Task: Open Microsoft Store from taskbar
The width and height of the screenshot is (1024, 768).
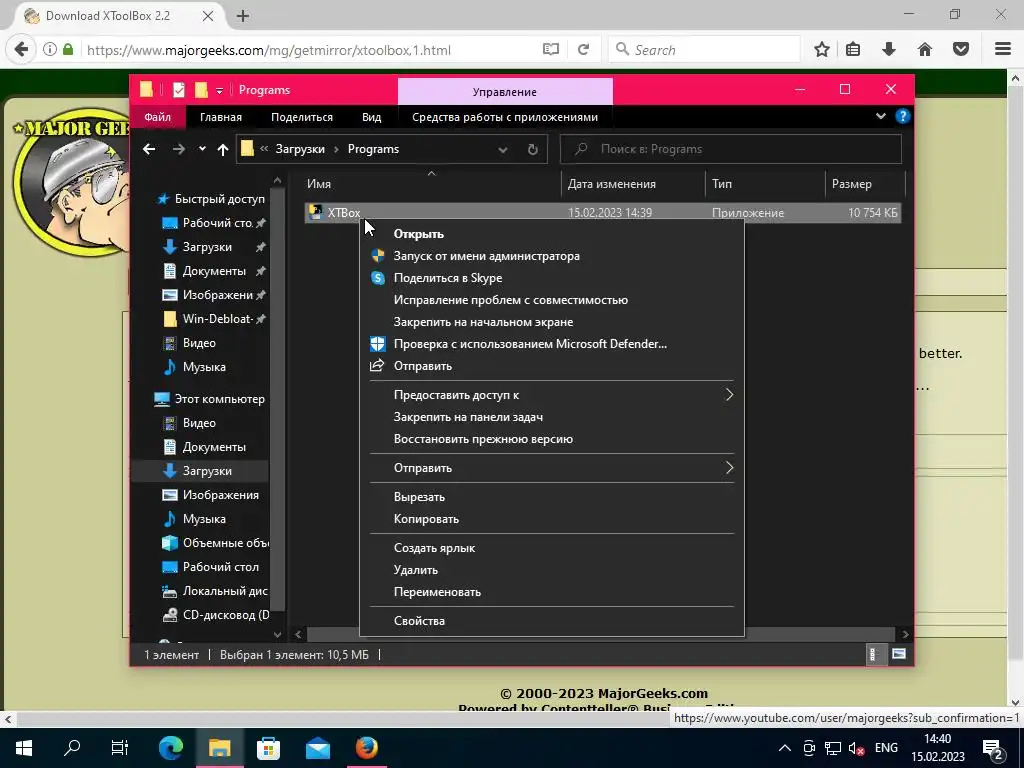Action: click(x=268, y=748)
